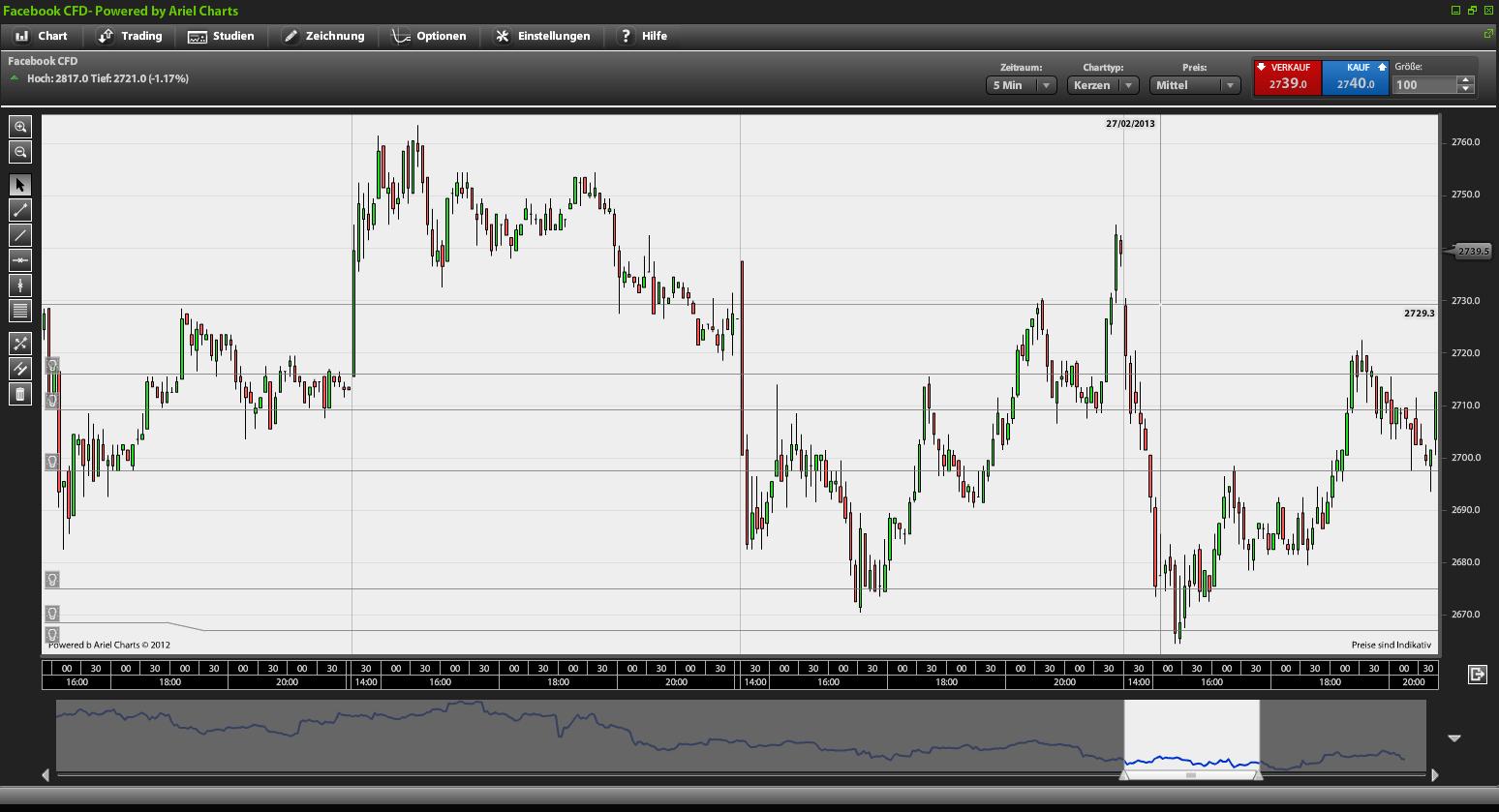Open the Einstellungen menu

542,36
